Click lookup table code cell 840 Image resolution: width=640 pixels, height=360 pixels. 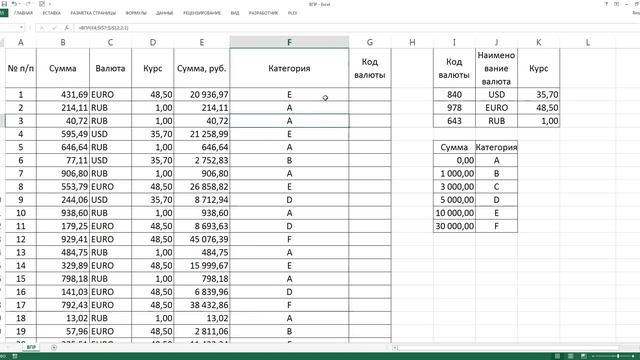[x=454, y=95]
